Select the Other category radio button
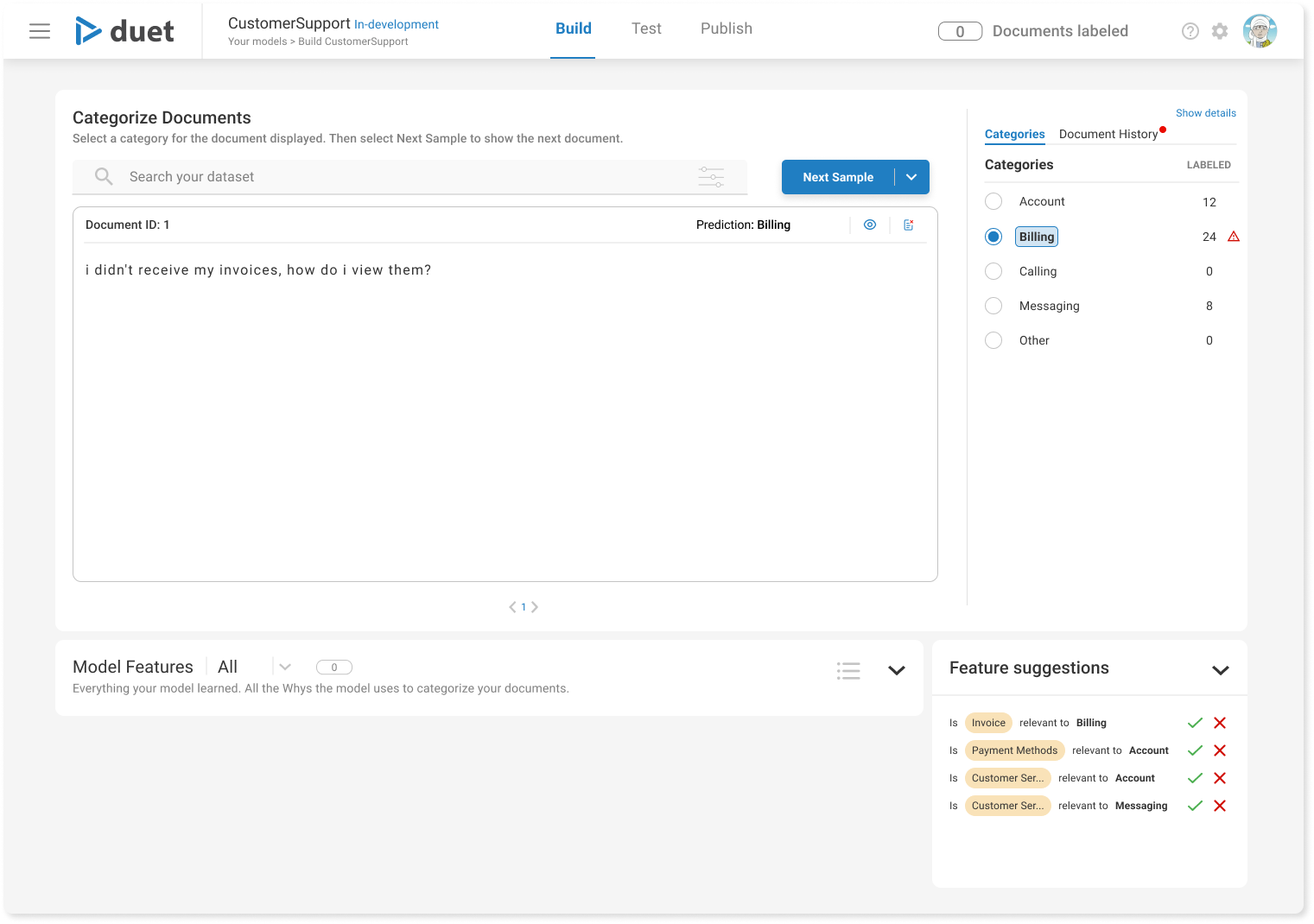The image size is (1314, 924). point(993,340)
